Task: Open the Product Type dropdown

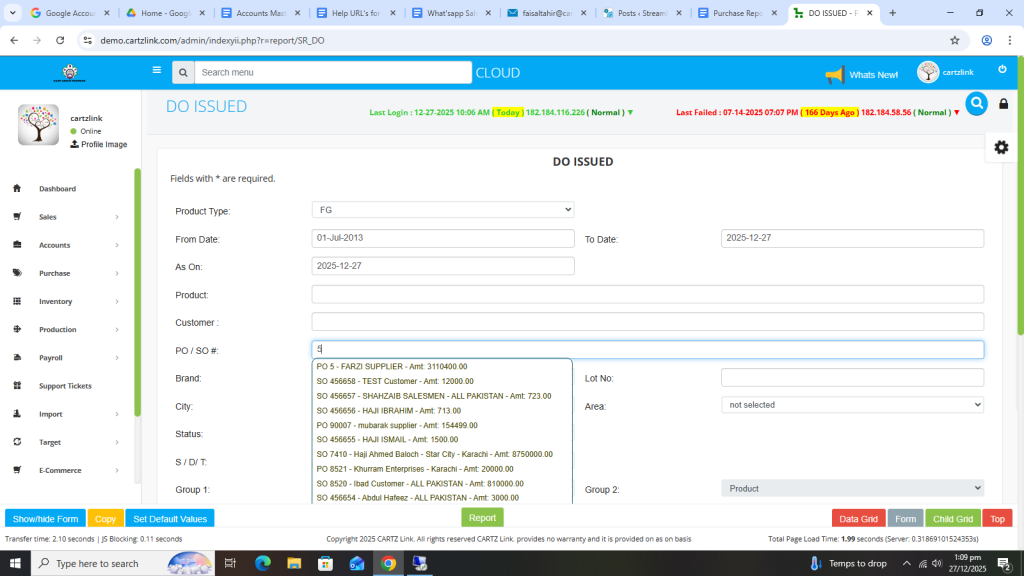Action: 443,210
